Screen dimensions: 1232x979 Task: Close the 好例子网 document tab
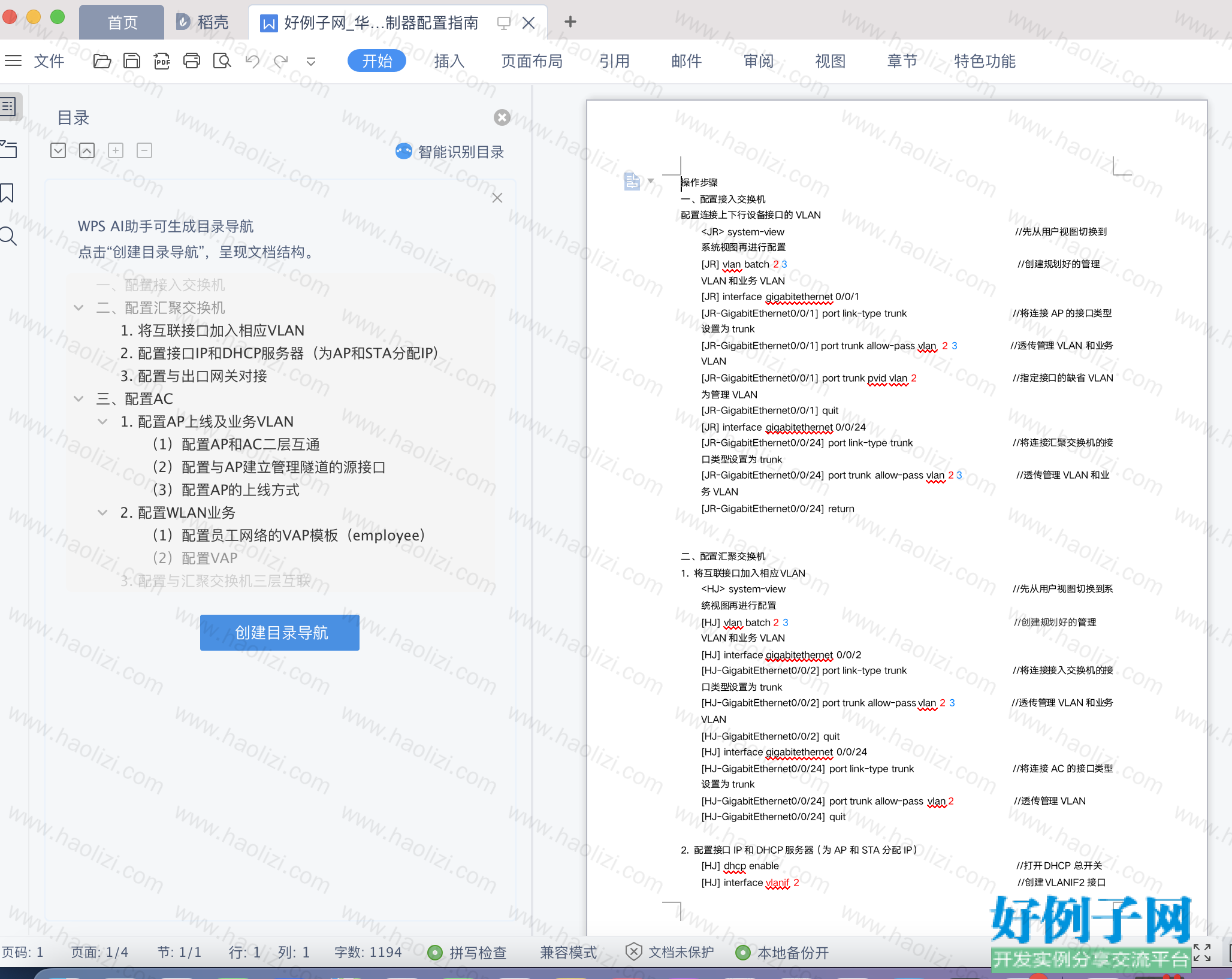click(528, 23)
